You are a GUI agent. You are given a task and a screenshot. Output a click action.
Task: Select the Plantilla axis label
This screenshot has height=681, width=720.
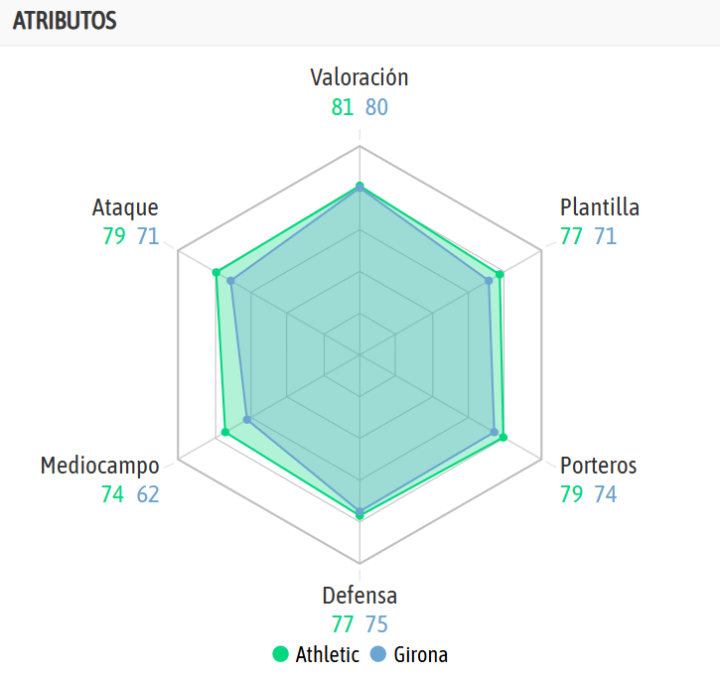click(600, 208)
